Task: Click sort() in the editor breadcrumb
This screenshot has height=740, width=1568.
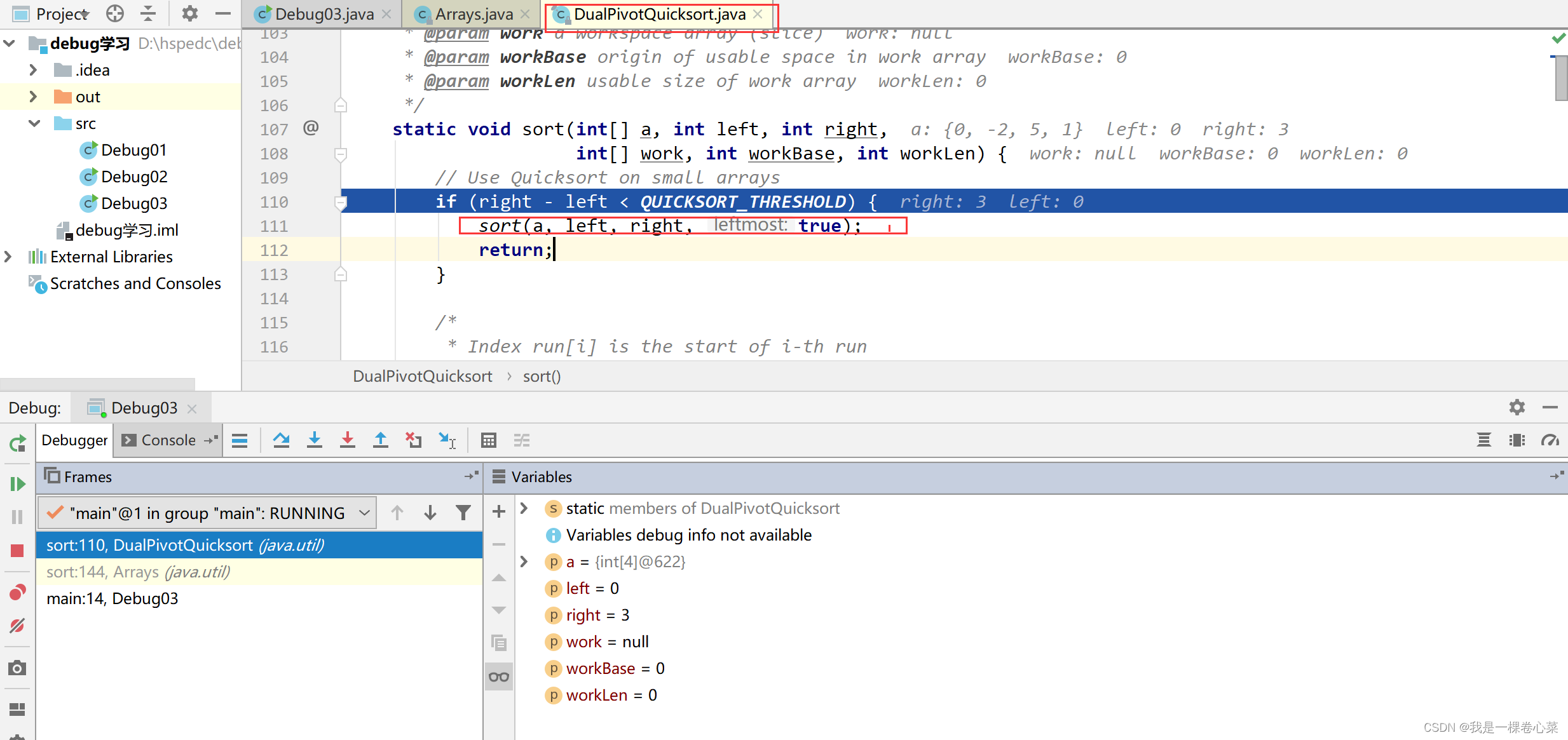Action: 542,376
